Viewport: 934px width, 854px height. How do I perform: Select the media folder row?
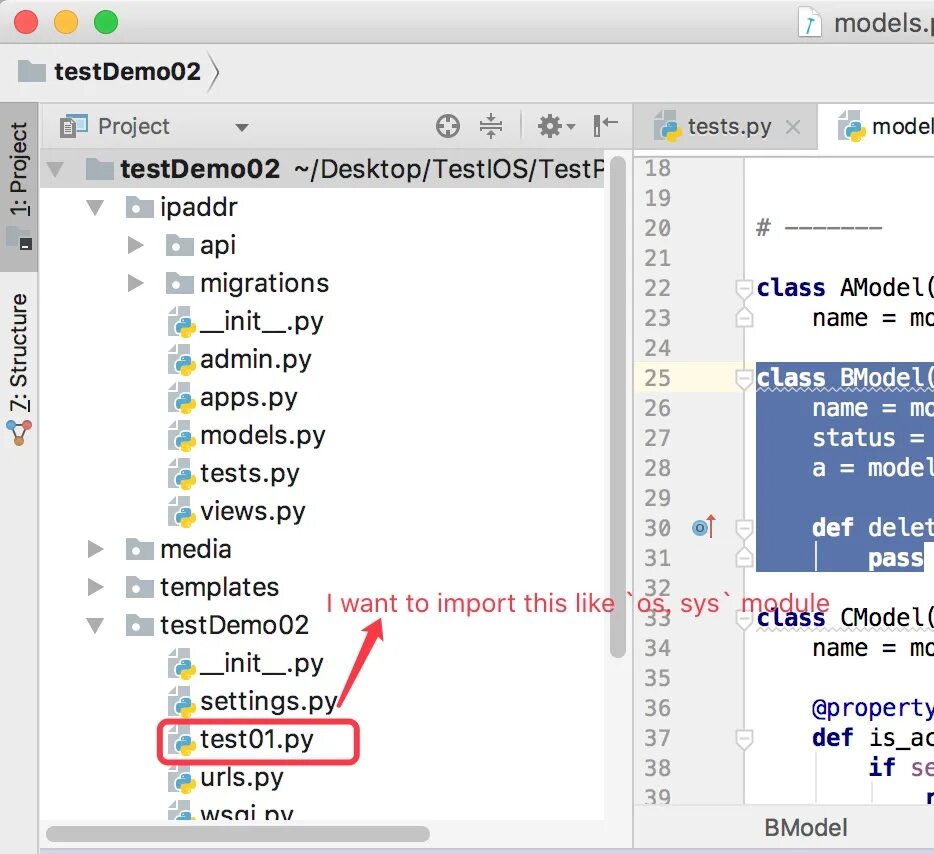[x=322, y=548]
